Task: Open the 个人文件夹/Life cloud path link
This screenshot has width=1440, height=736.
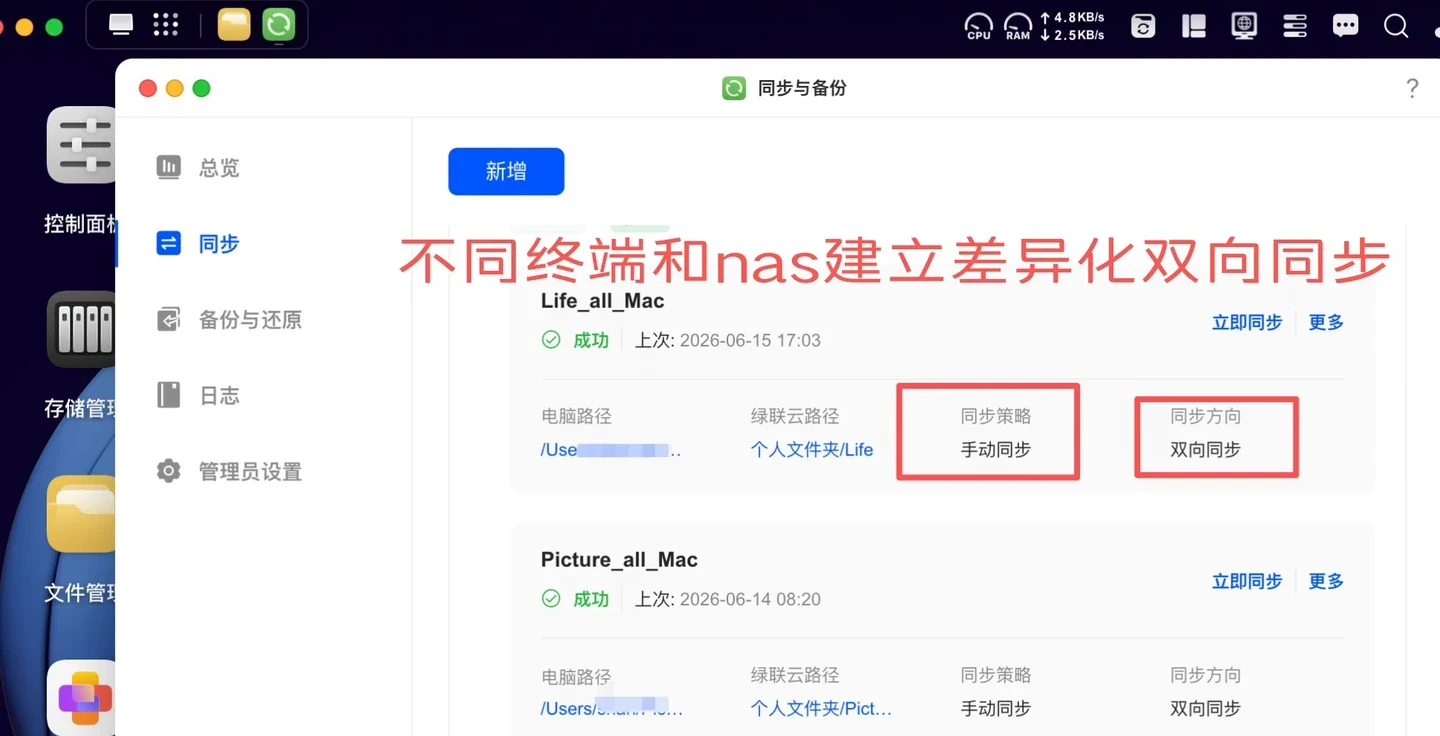Action: coord(812,450)
